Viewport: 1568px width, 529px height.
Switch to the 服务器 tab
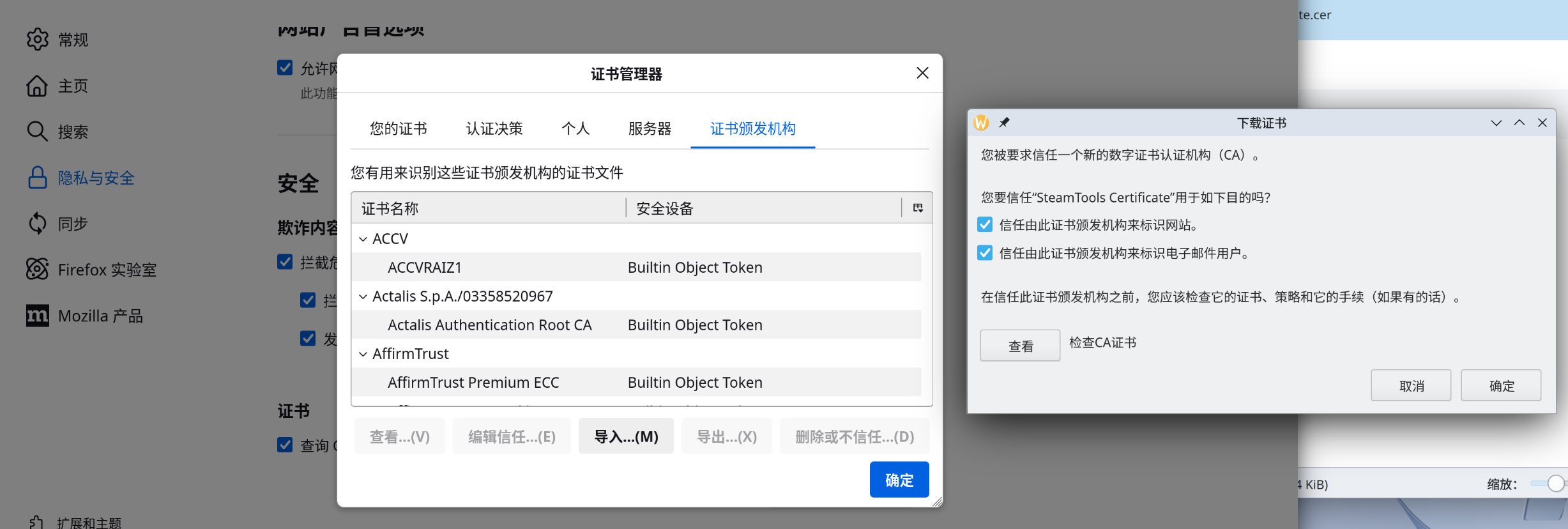coord(650,128)
